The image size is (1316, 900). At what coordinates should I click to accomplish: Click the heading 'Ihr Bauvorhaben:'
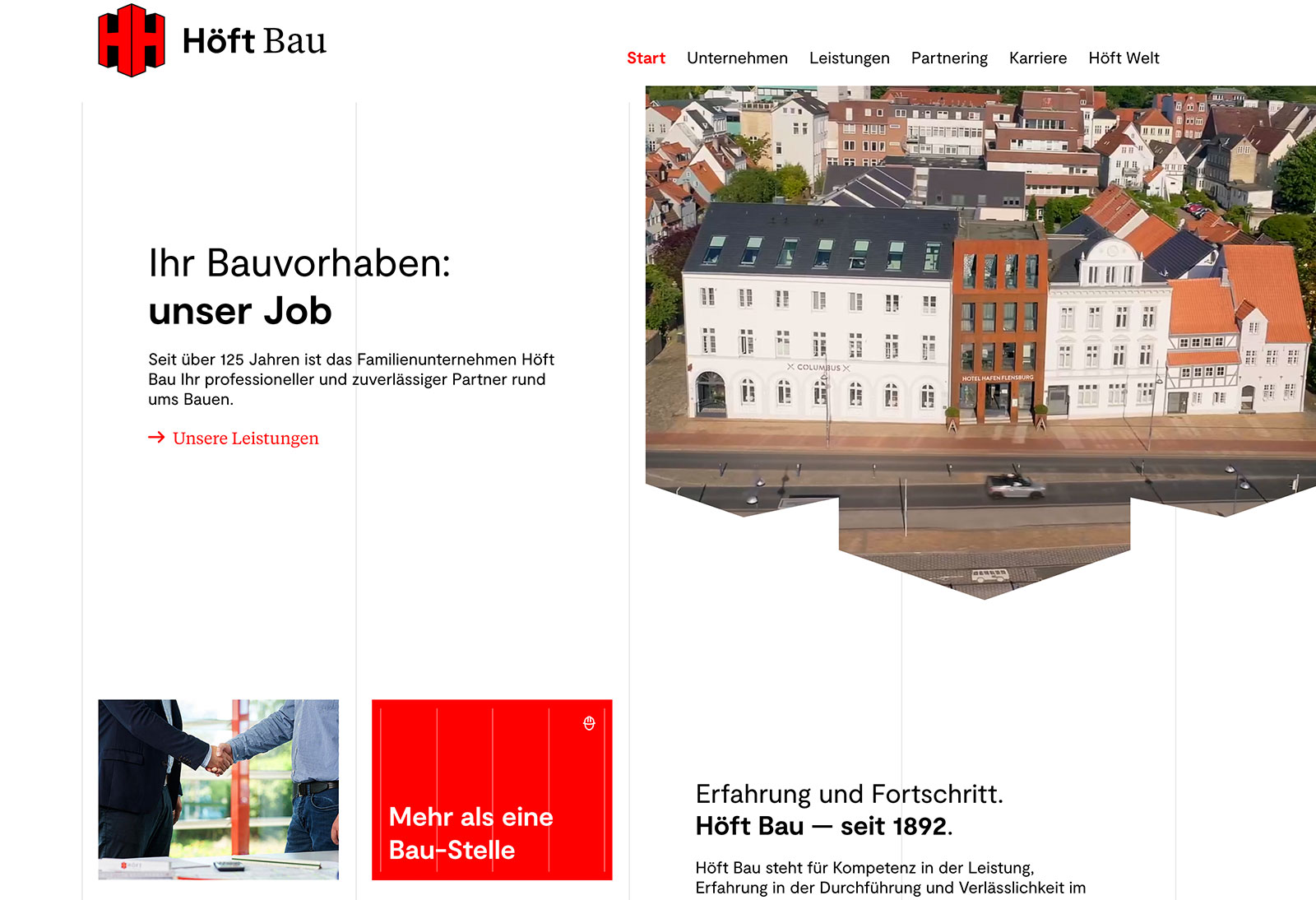299,263
